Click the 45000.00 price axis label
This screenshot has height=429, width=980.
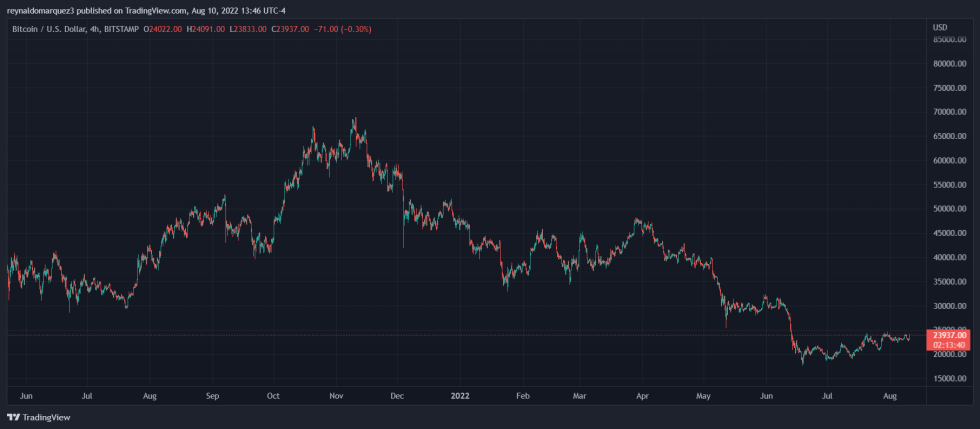950,233
